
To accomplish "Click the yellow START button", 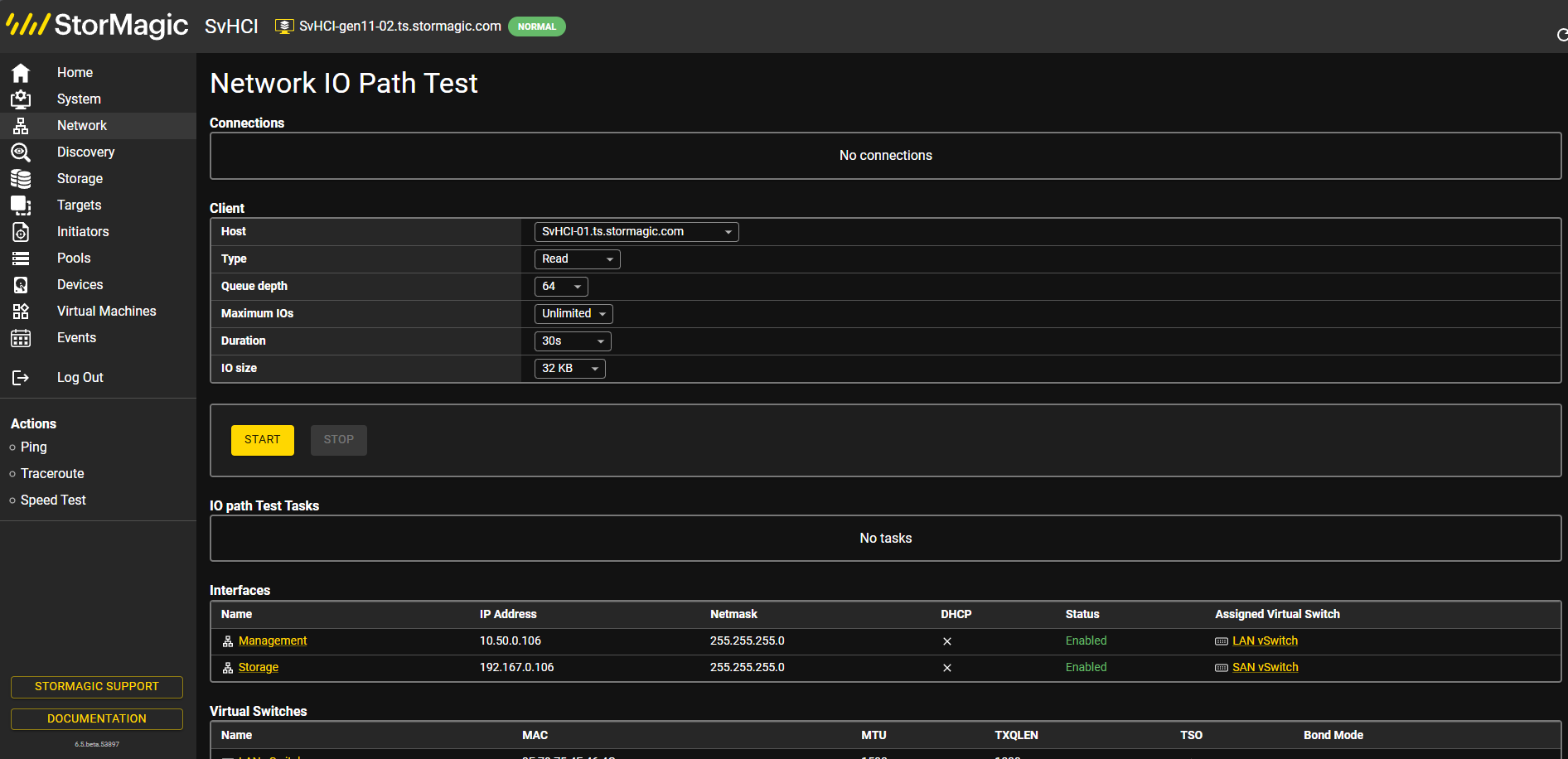I will [x=263, y=440].
